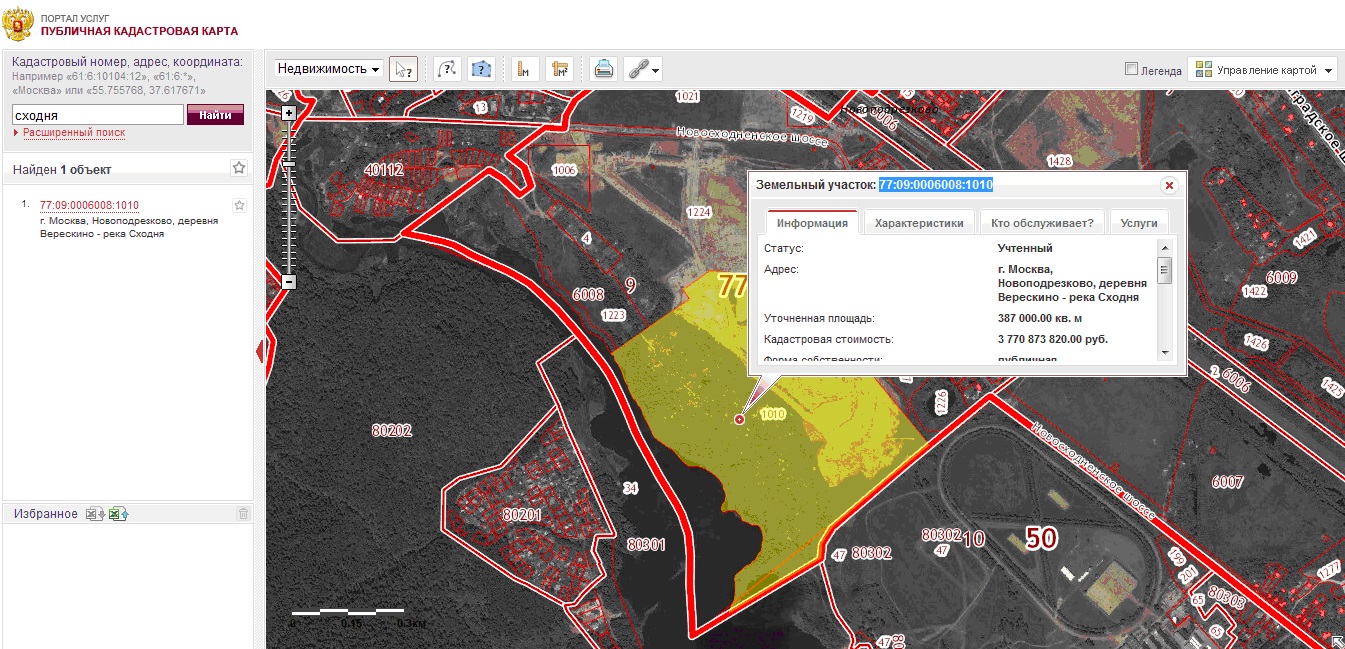Select the identify object cursor tool
The image size is (1345, 649).
coord(403,69)
